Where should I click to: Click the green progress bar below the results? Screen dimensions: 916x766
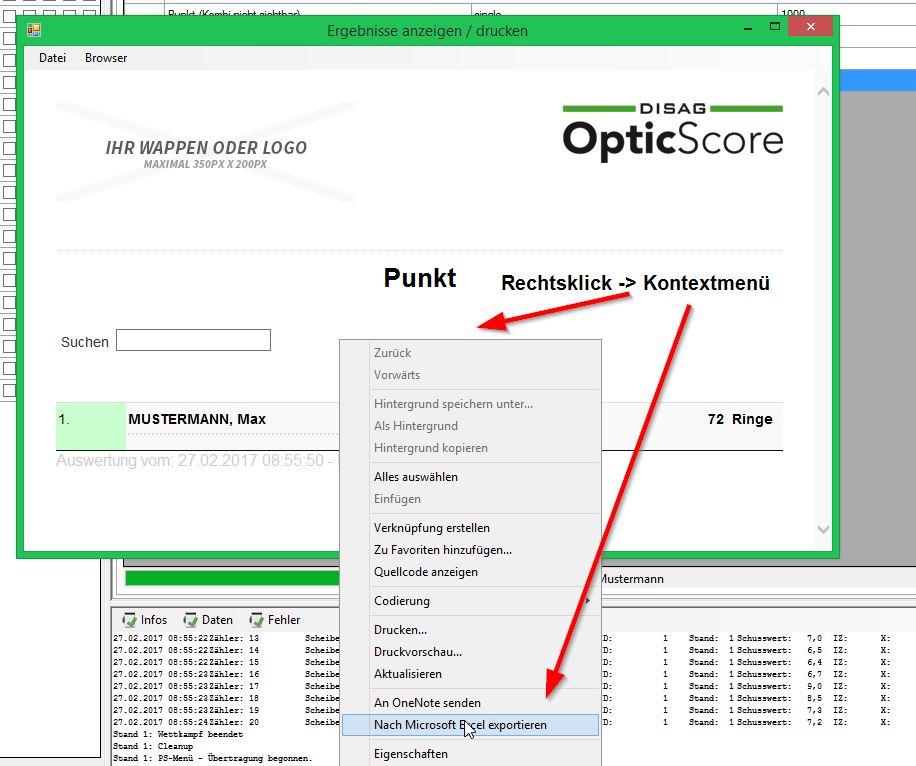point(230,578)
